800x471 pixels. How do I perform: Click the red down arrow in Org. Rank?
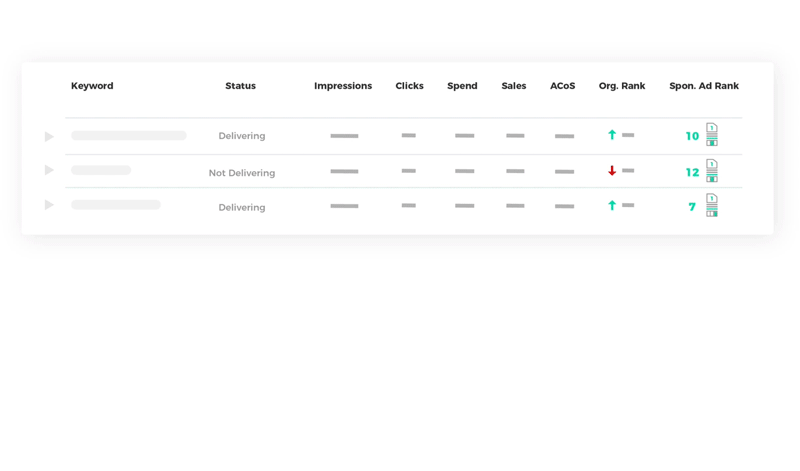(x=612, y=170)
